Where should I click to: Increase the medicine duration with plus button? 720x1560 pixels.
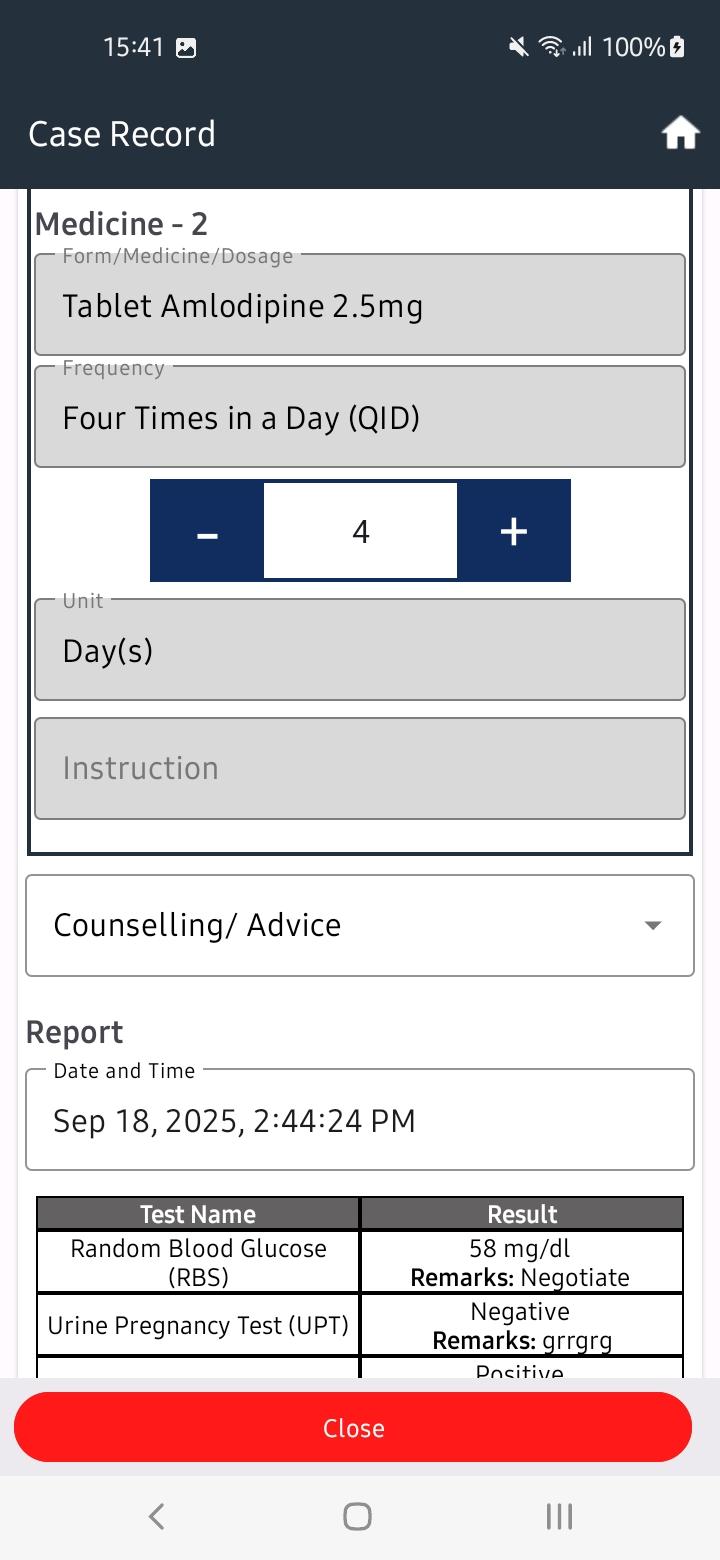tap(513, 531)
